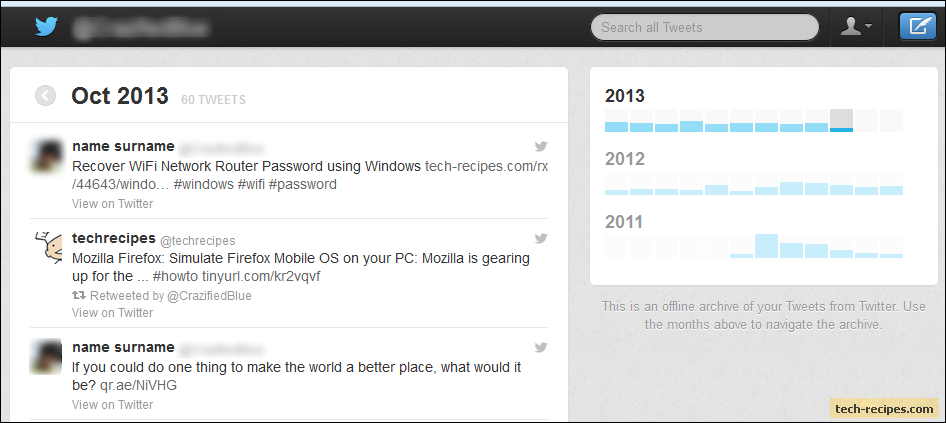
Task: Click bird icon on the techrecipes tweet
Action: point(541,238)
